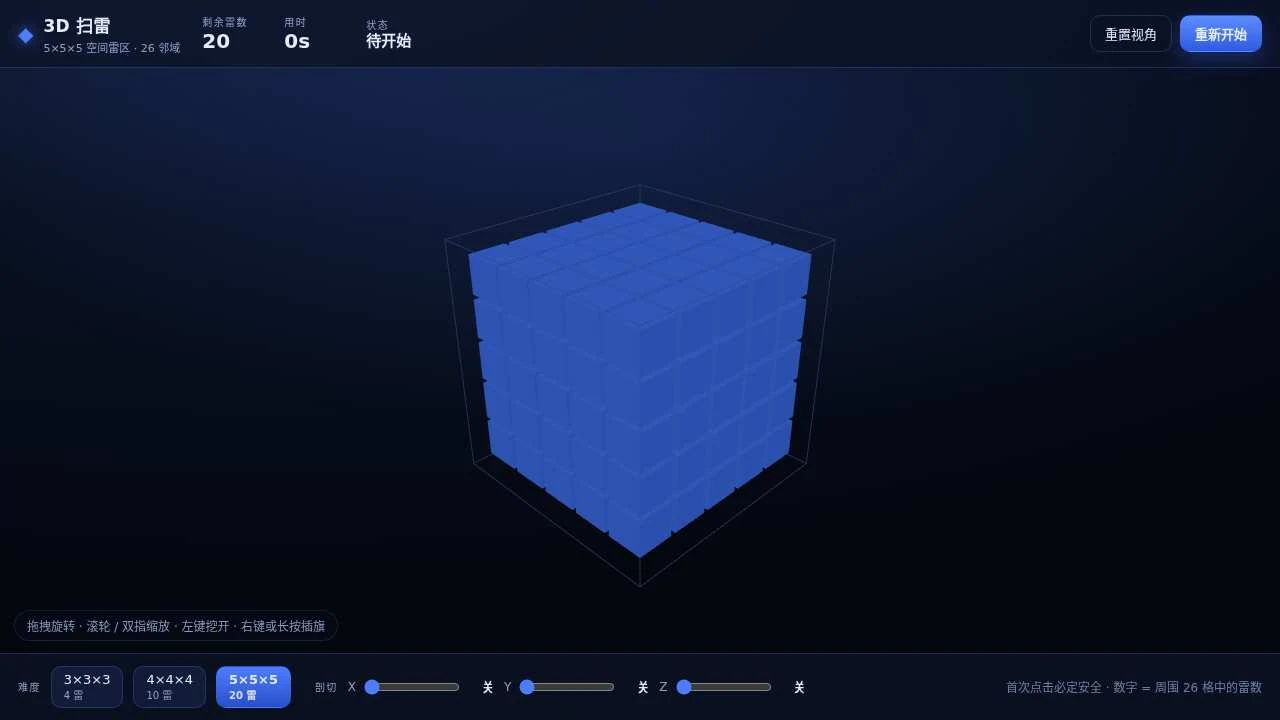
Task: Click the elapsed time 0s value
Action: point(297,41)
